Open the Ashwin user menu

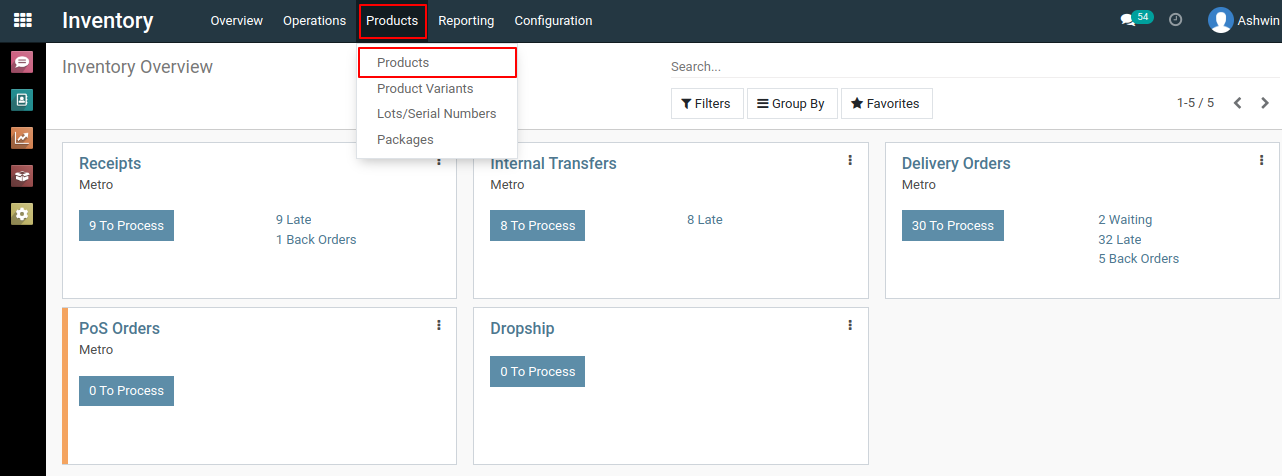1244,20
